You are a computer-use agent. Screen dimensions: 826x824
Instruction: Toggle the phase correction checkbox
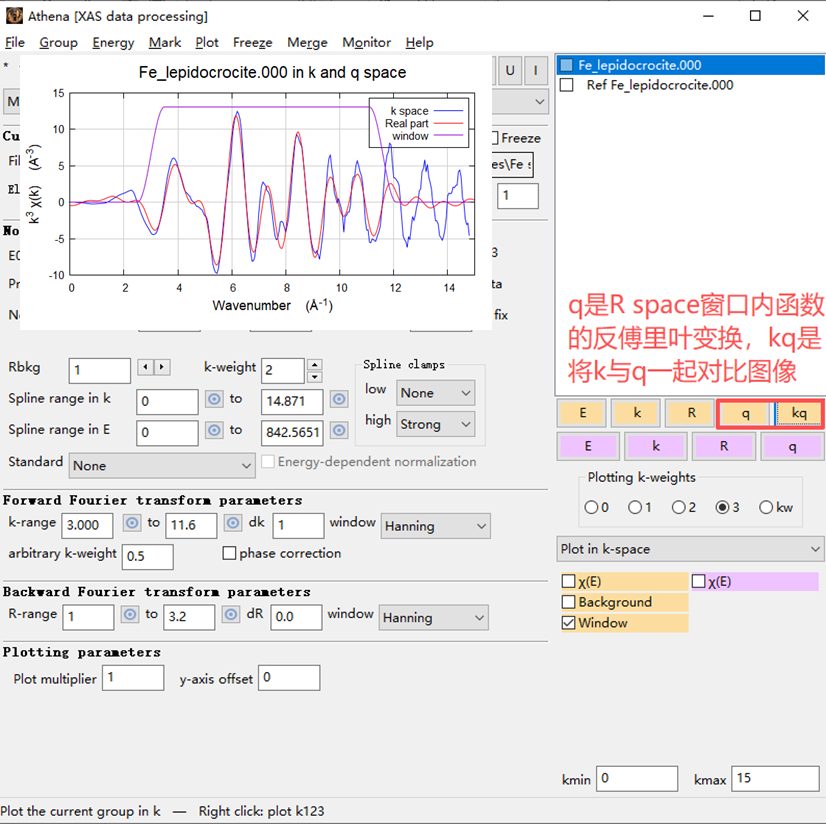pos(229,553)
